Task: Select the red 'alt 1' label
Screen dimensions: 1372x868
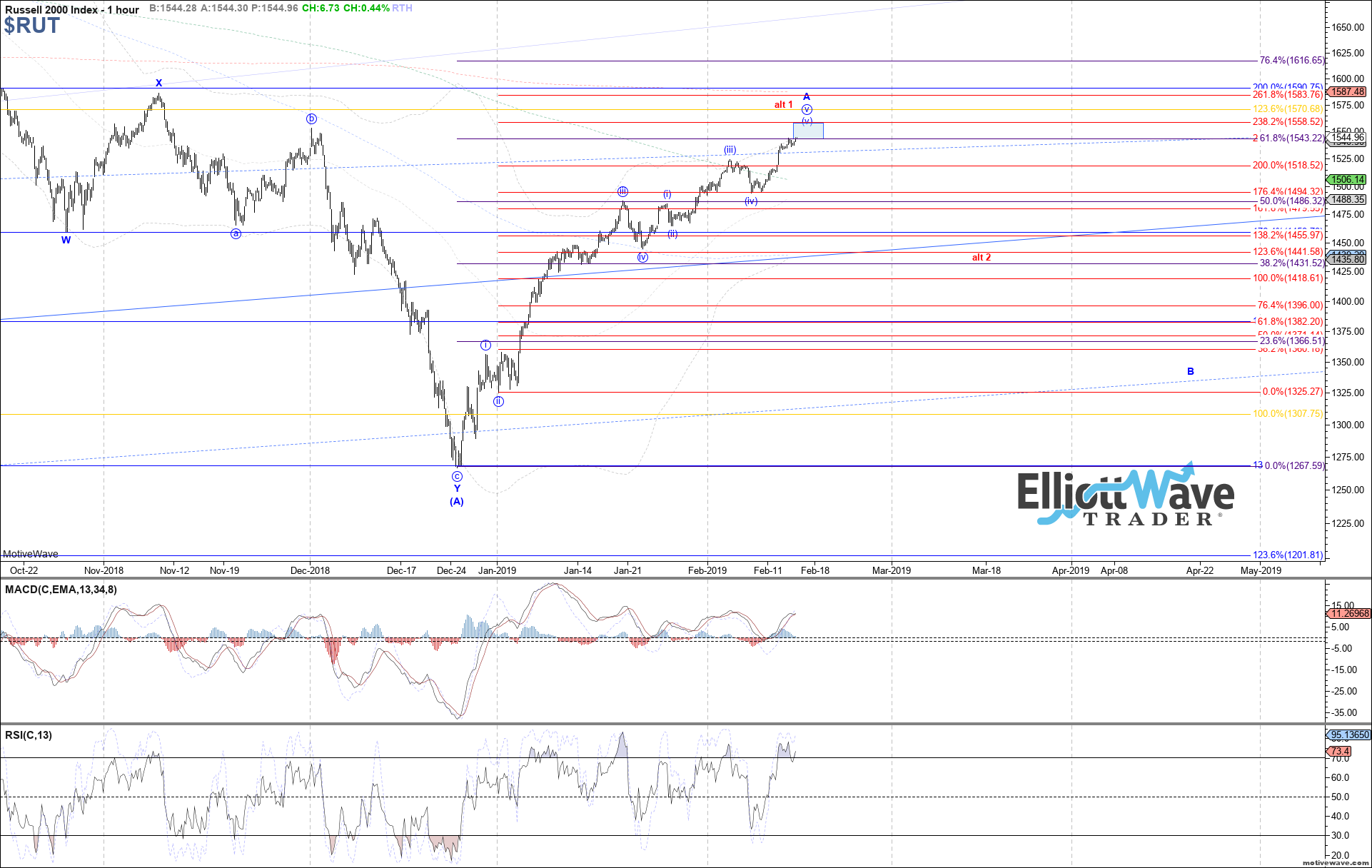Action: coord(784,105)
